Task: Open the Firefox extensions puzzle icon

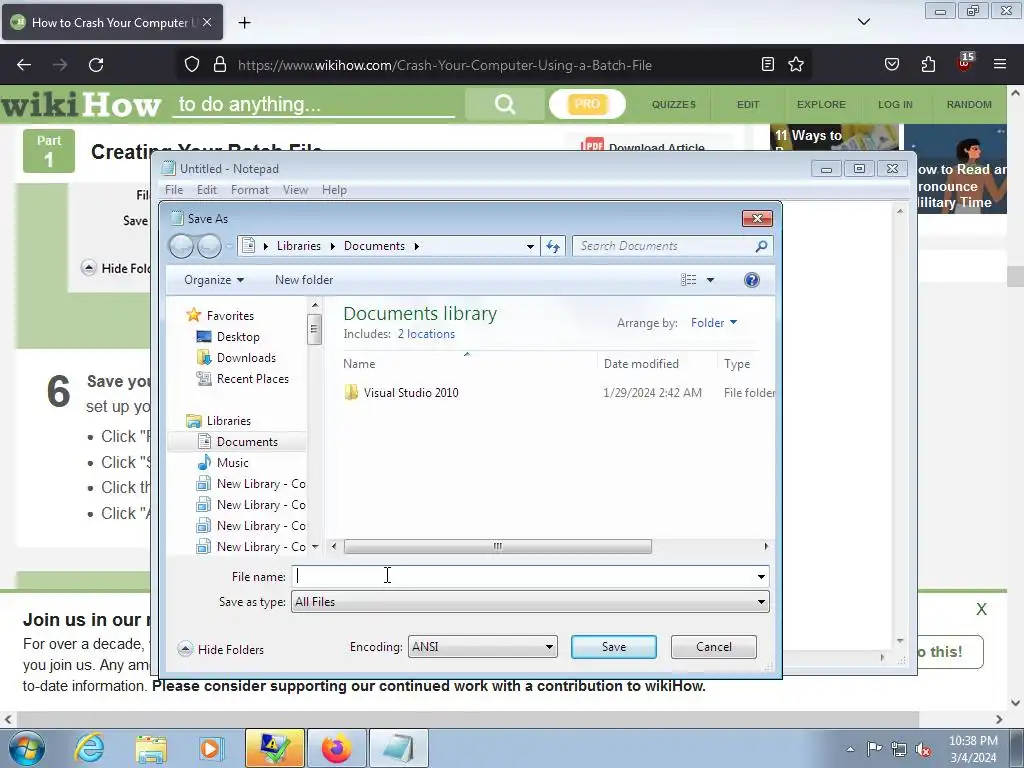Action: 928,64
